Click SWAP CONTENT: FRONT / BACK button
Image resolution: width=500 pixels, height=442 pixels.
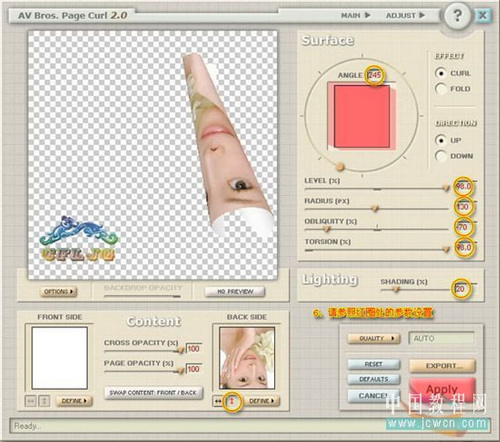[153, 393]
